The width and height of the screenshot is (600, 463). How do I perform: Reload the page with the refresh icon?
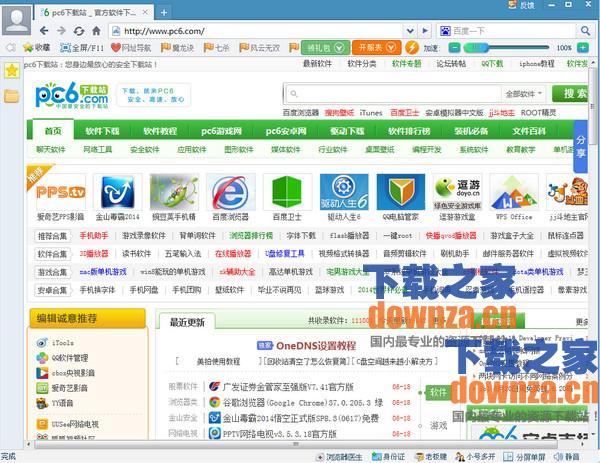pos(79,31)
